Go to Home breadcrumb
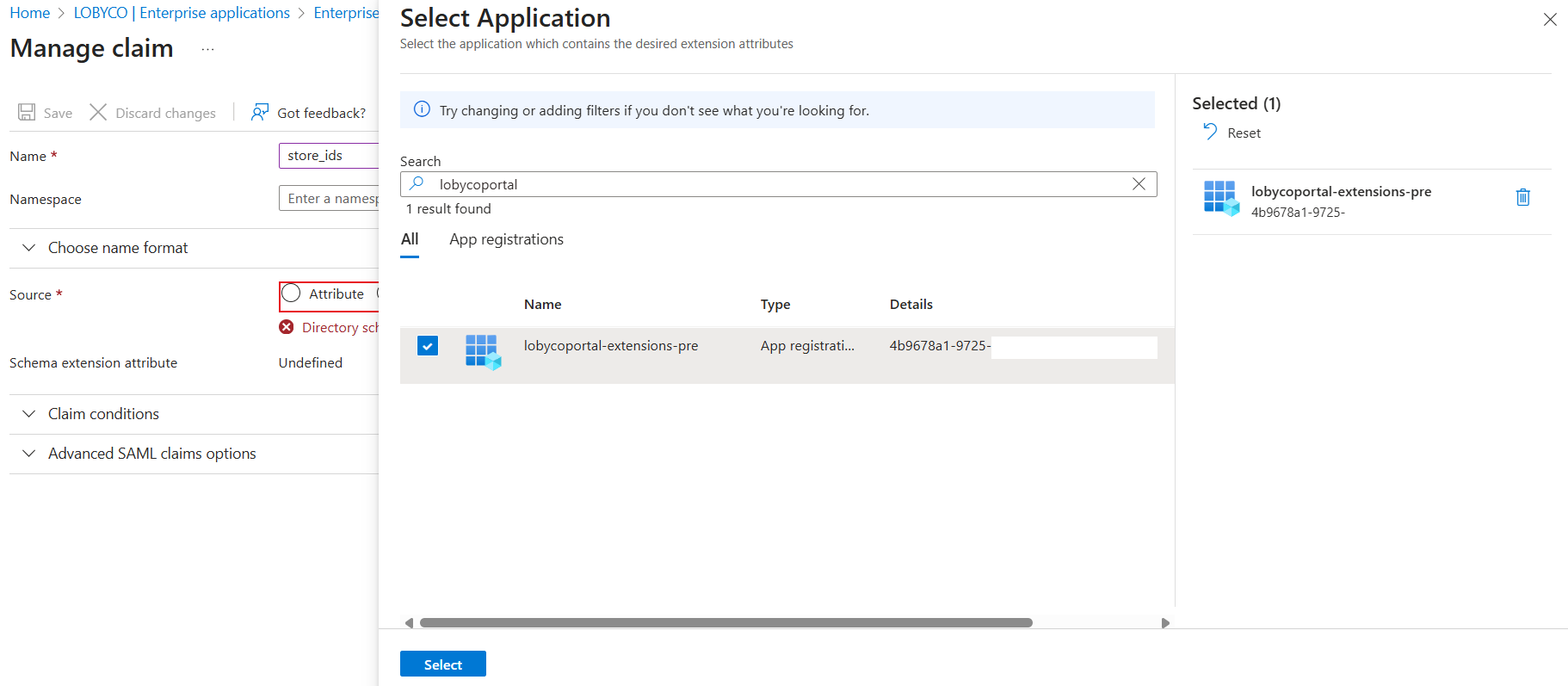This screenshot has height=686, width=1568. [30, 13]
